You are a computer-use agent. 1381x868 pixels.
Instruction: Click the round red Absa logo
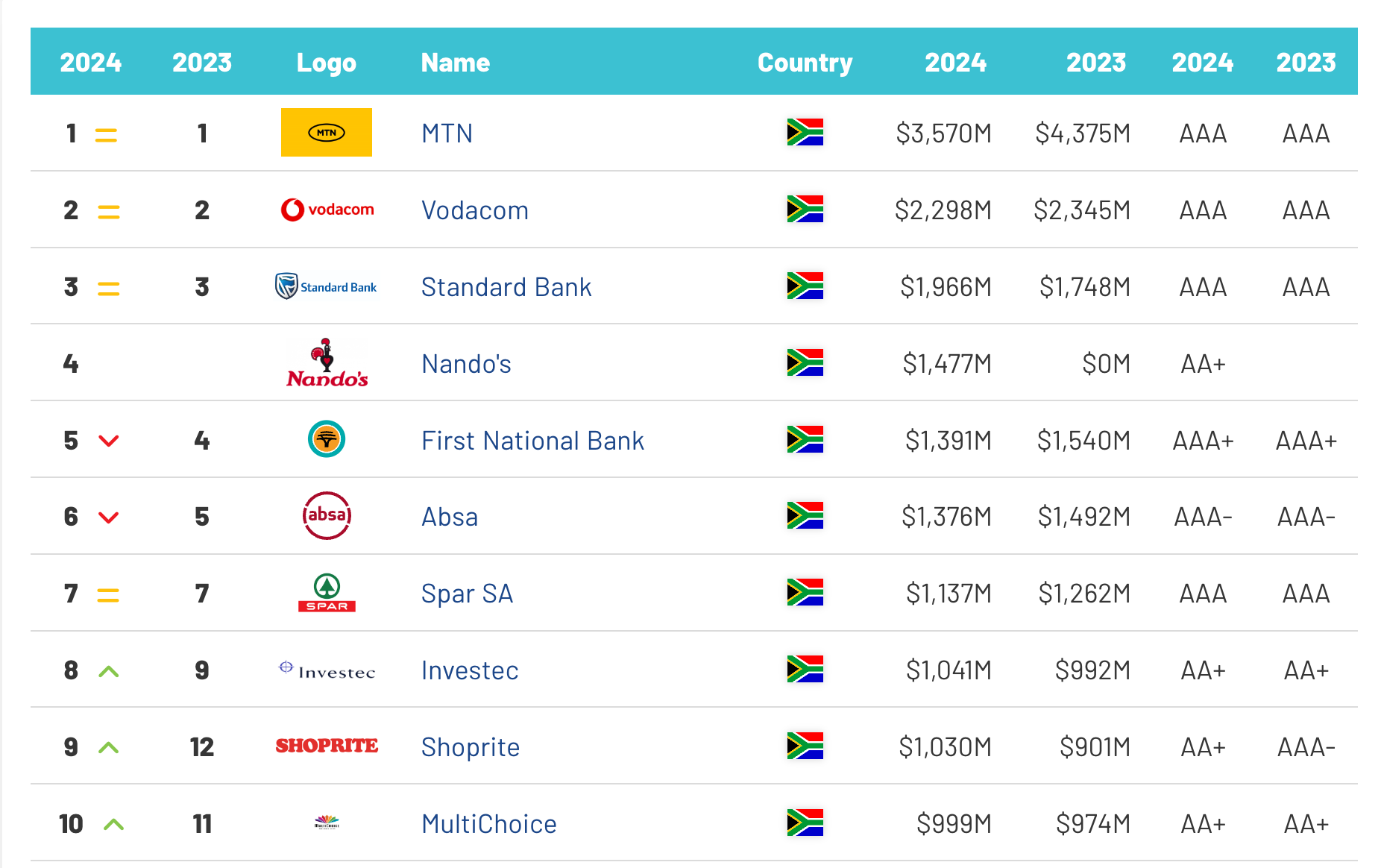(x=327, y=515)
